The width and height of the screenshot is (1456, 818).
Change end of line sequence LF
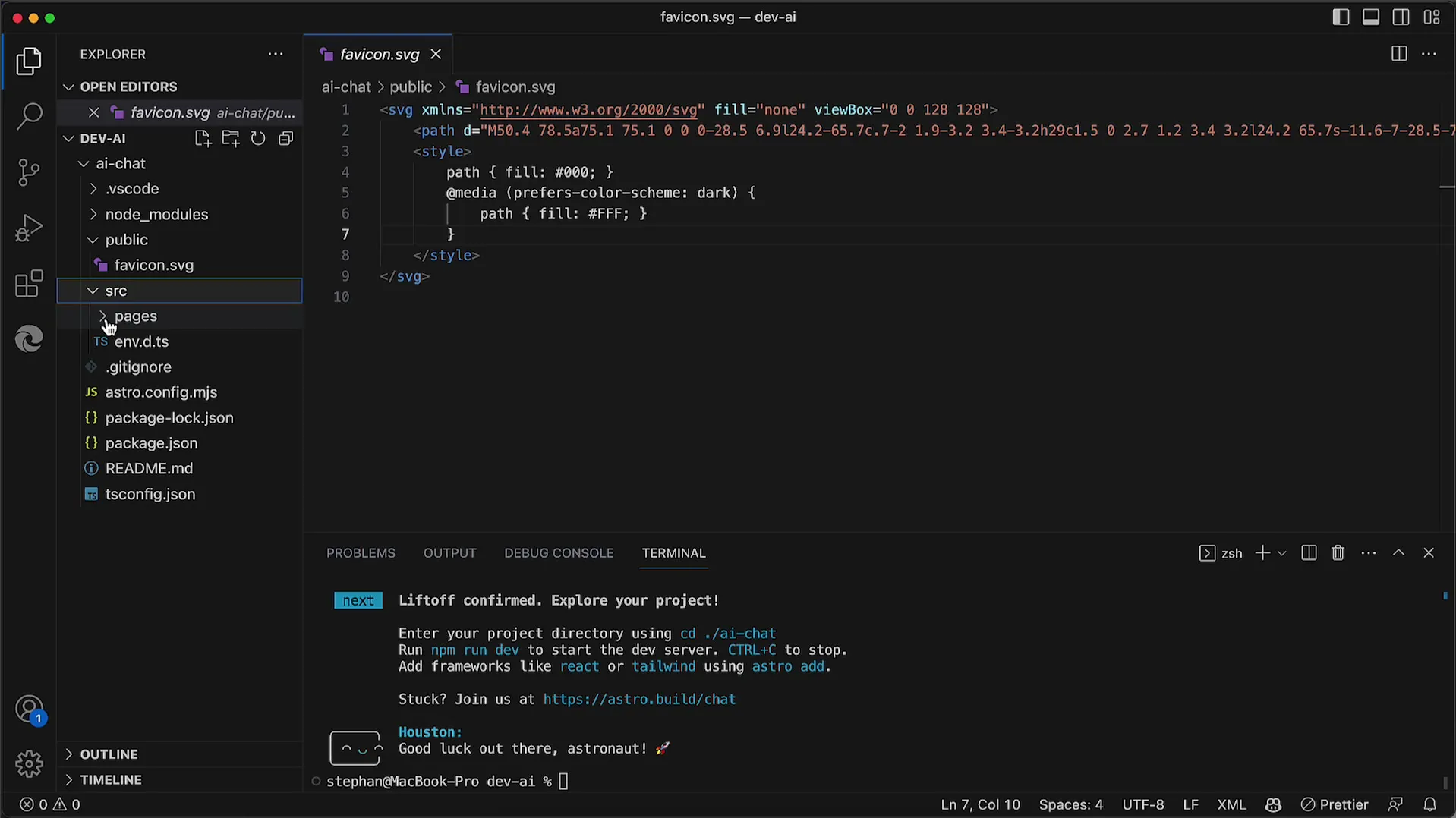pyautogui.click(x=1190, y=804)
